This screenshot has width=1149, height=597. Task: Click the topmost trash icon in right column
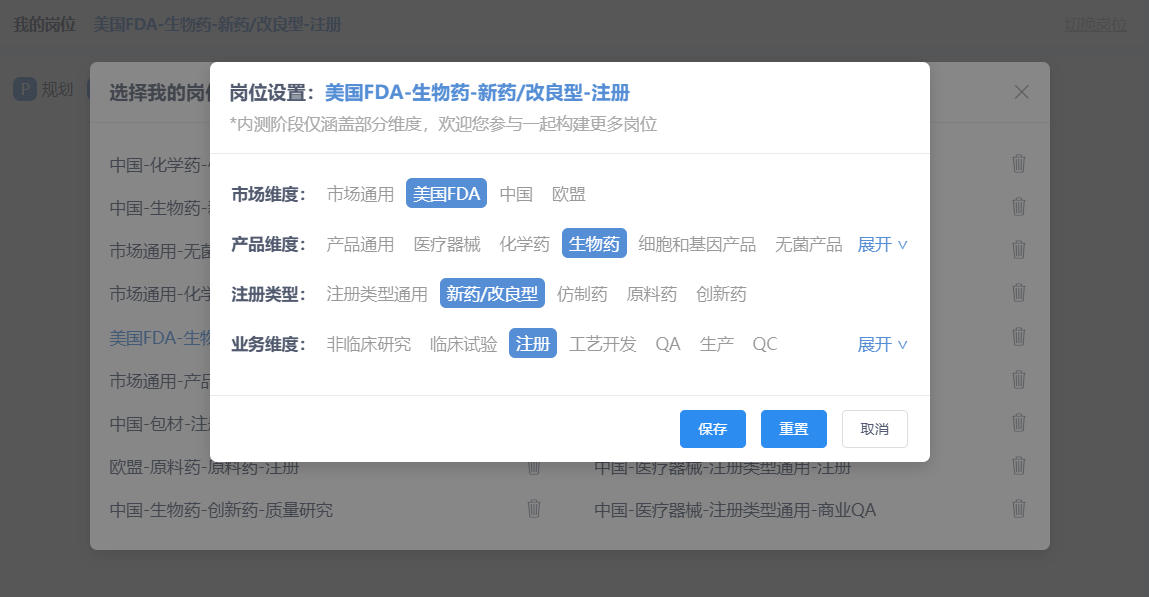pos(1018,164)
